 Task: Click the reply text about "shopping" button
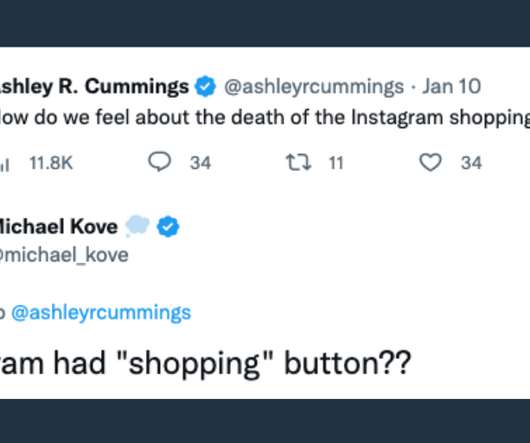(x=206, y=364)
